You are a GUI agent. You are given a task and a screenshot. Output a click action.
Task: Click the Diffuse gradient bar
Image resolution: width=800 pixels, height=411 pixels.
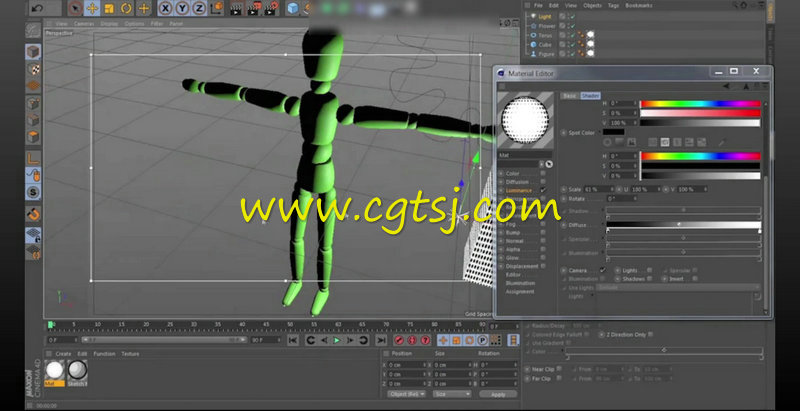tap(684, 225)
